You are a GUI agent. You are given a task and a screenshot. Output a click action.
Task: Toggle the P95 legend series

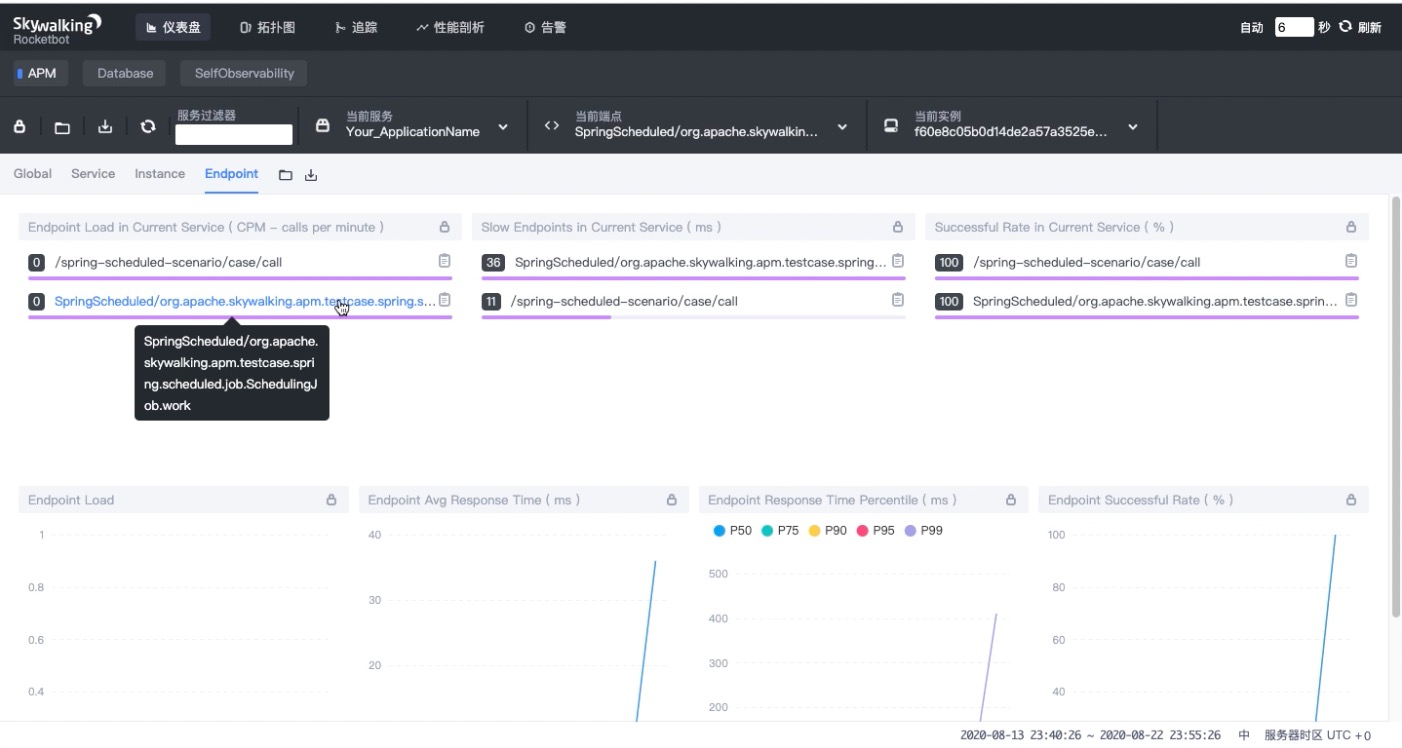[x=876, y=531]
